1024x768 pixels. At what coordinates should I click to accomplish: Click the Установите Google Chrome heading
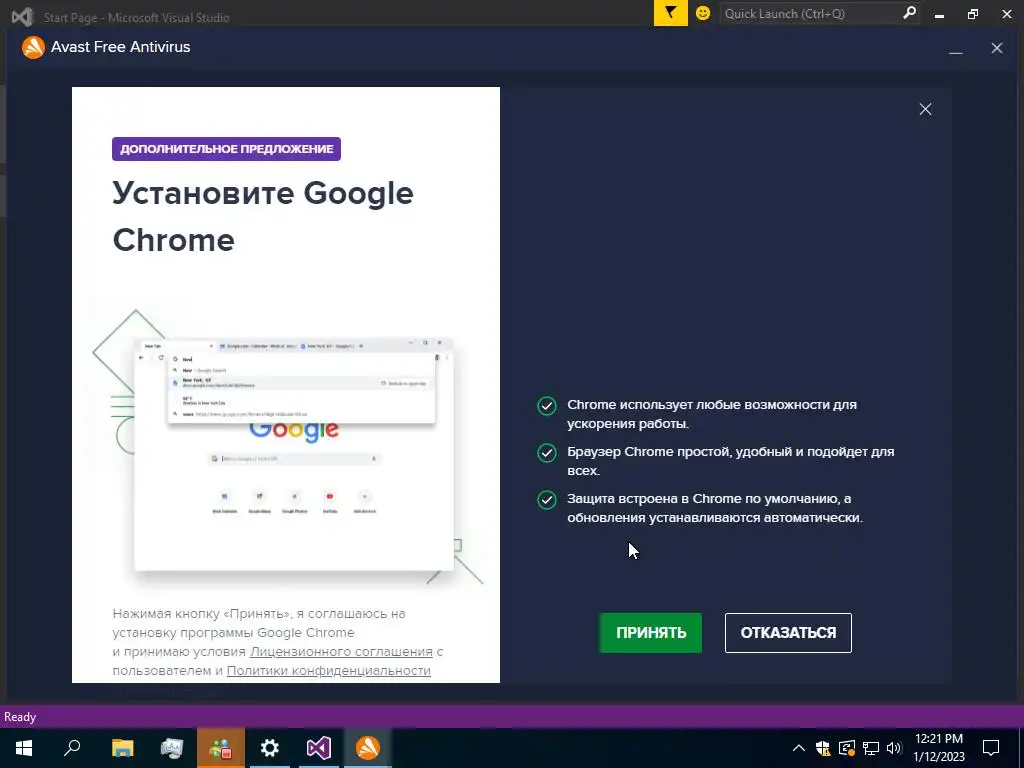pyautogui.click(x=263, y=216)
